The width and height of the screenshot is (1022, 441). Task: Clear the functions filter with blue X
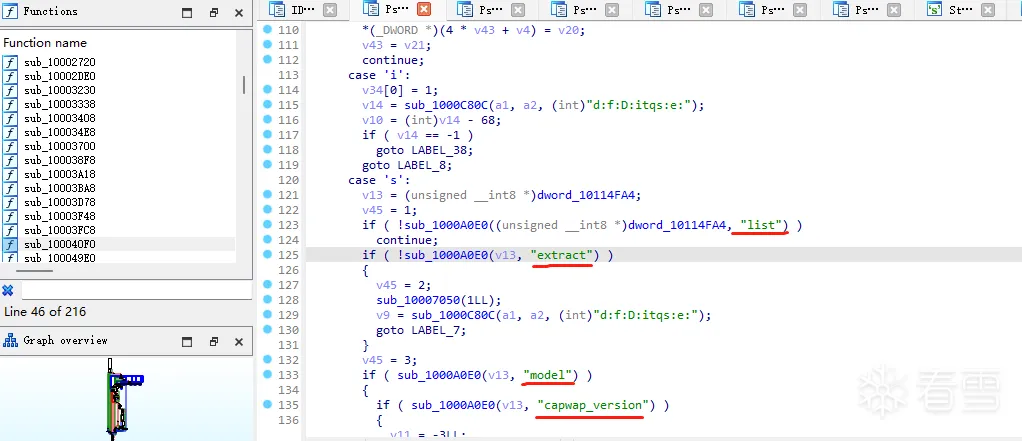8,291
